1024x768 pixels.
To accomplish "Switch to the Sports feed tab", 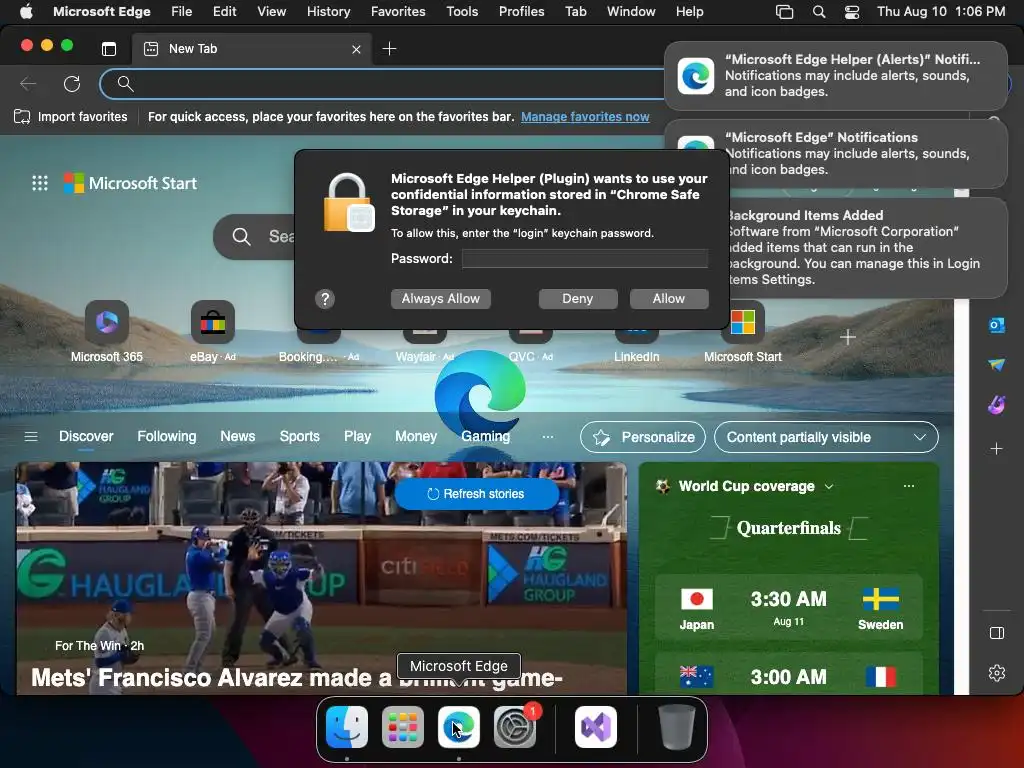I will 300,436.
